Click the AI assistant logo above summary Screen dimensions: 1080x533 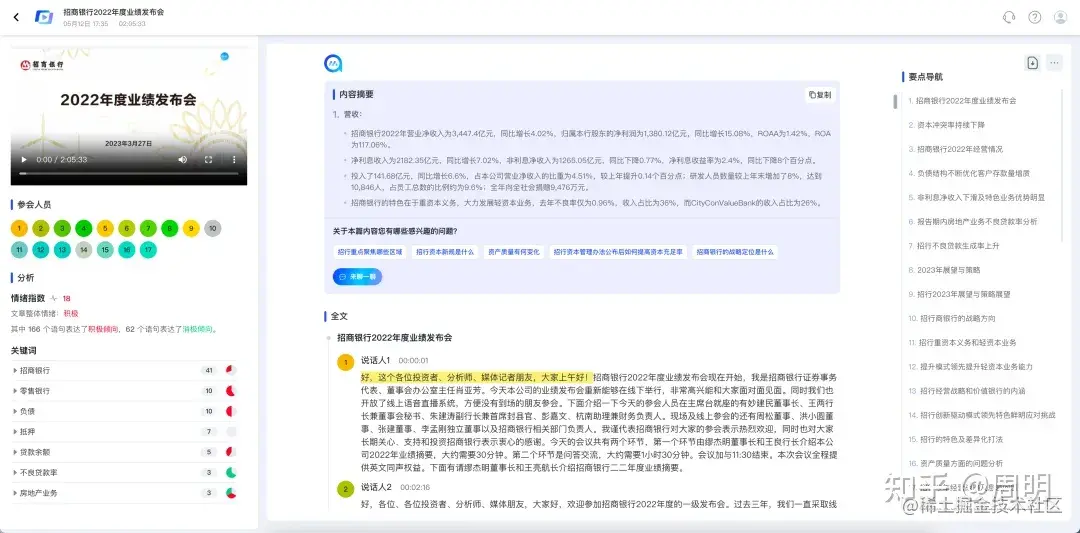pyautogui.click(x=333, y=64)
